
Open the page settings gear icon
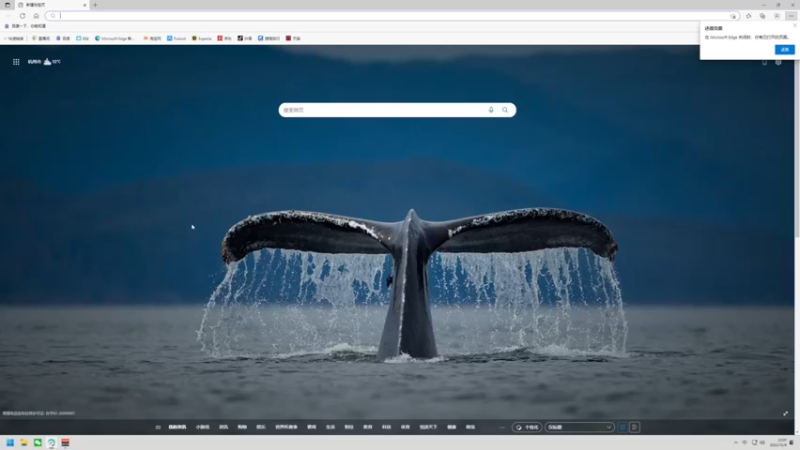(778, 62)
